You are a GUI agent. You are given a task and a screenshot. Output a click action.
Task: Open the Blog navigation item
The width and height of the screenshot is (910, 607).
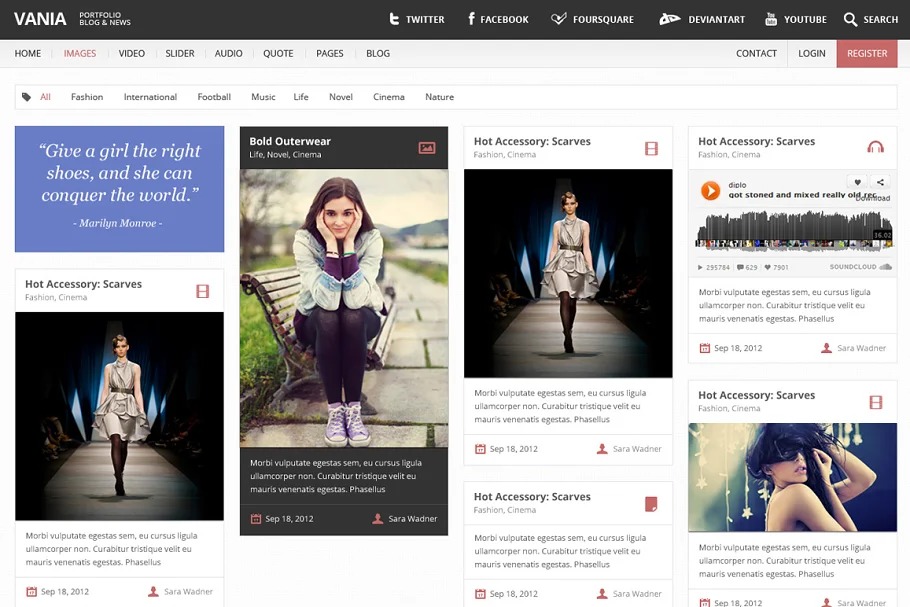[377, 53]
